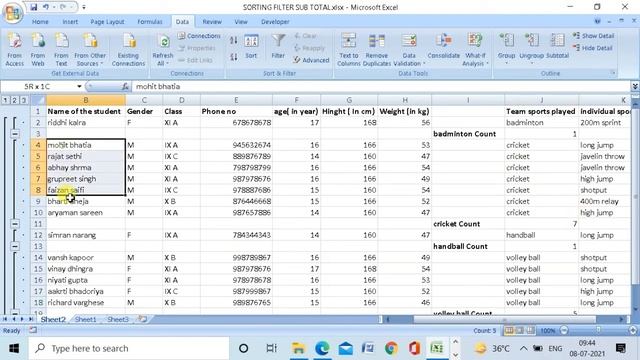This screenshot has width=640, height=360.
Task: Open Existing Connections
Action: click(128, 50)
